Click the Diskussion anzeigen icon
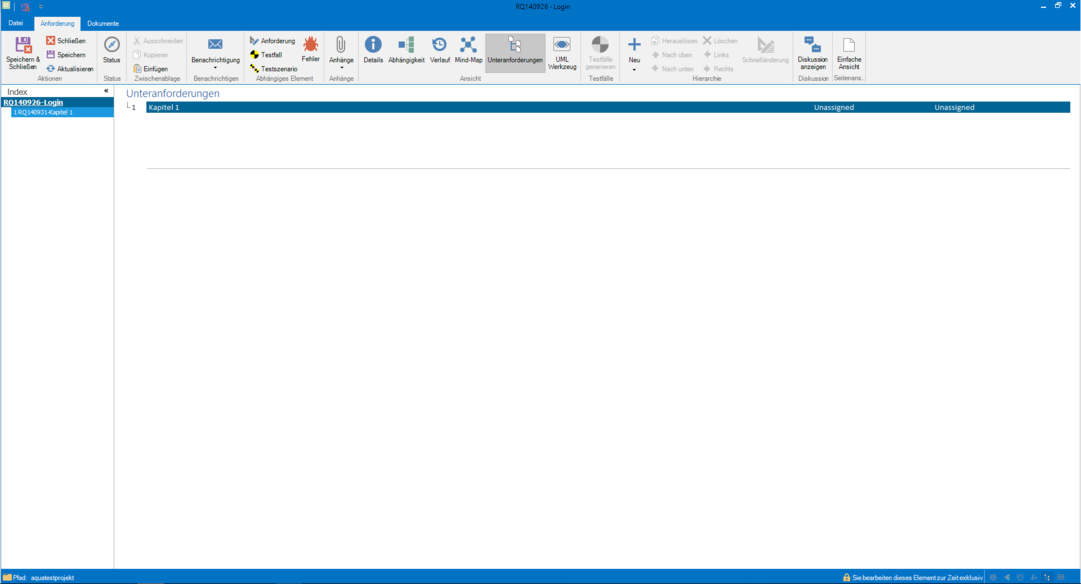1081x584 pixels. pos(813,45)
